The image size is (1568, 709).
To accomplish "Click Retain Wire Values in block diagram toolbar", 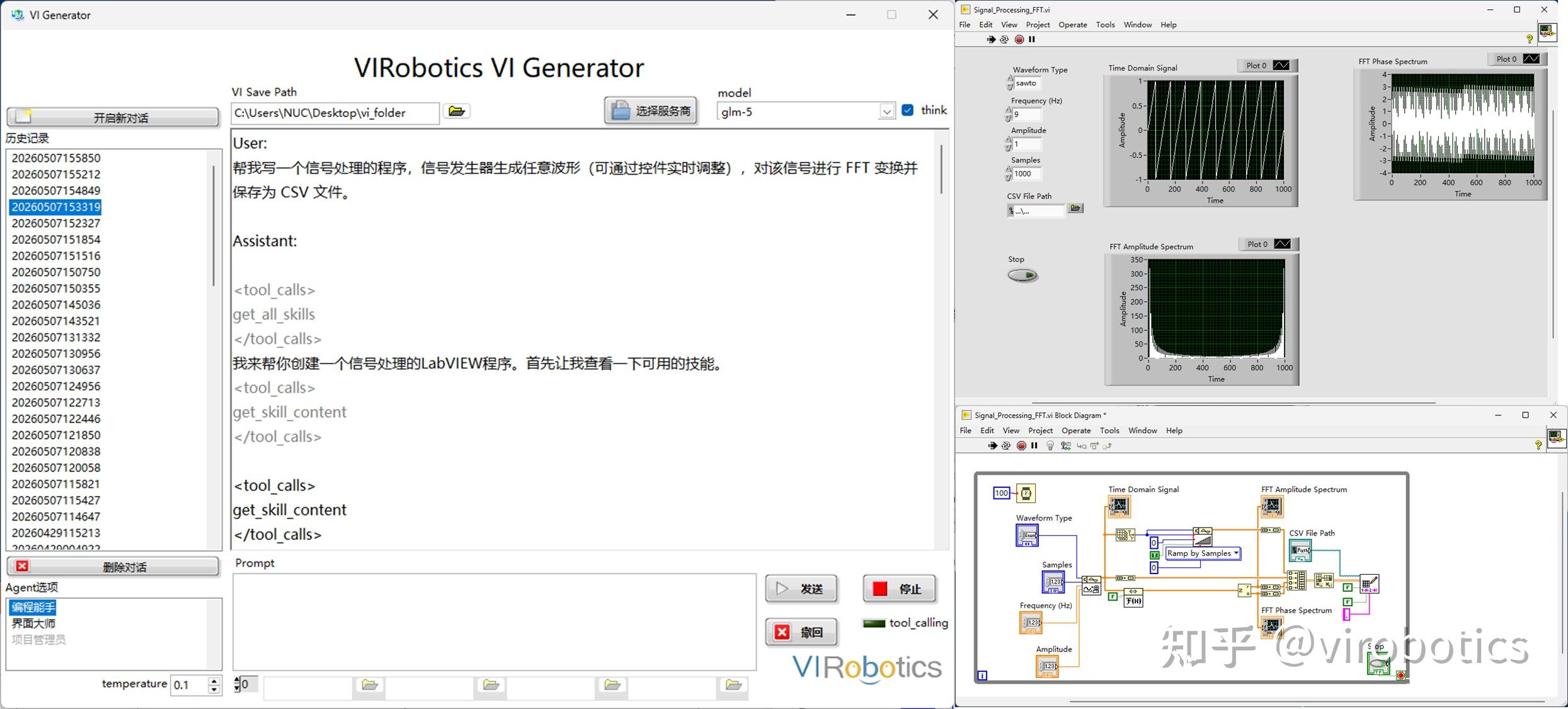I will 1066,446.
